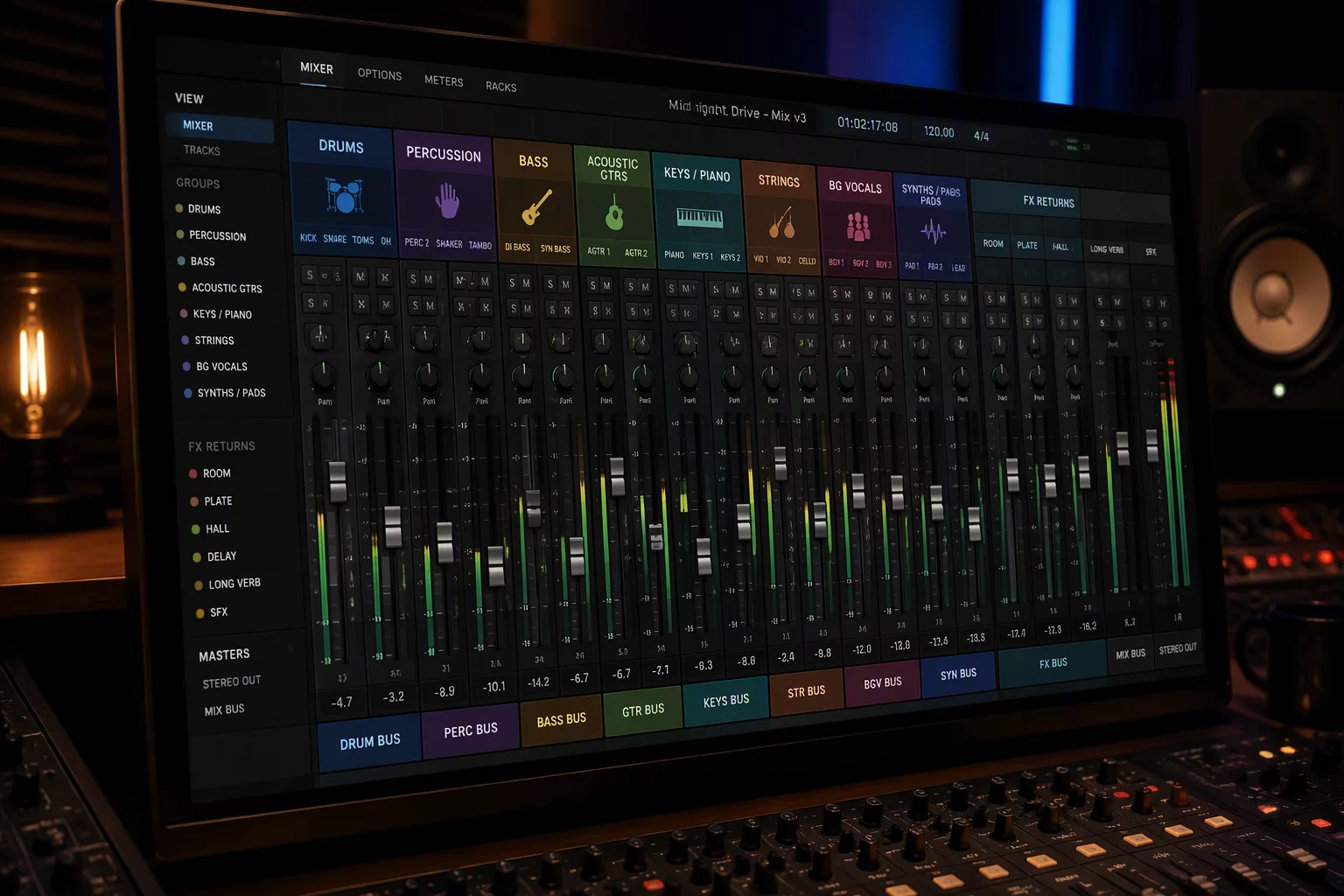Select DELAY in the FX RETURNS sidebar list
Screen dimensions: 1344x896
(x=221, y=556)
